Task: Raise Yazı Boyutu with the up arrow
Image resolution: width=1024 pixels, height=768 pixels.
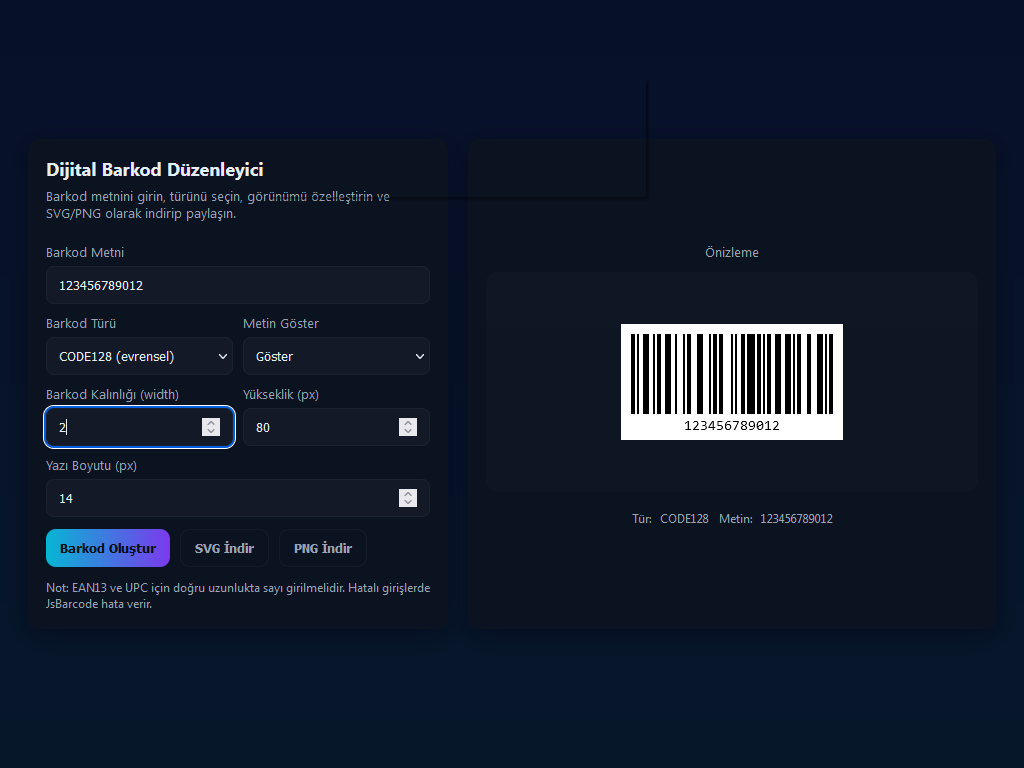Action: (x=408, y=493)
